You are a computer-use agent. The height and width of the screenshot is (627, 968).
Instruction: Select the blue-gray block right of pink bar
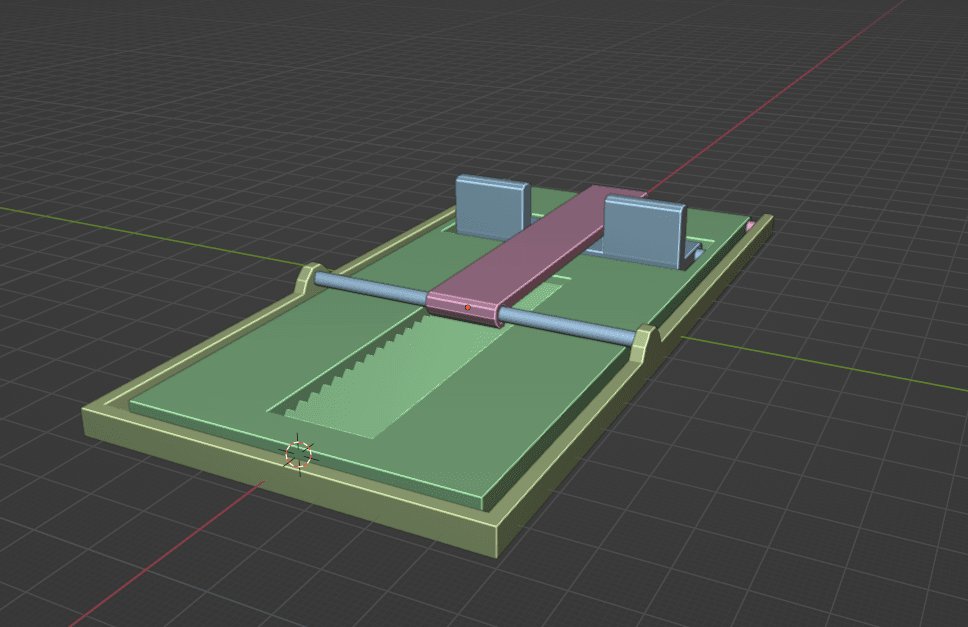pos(645,232)
